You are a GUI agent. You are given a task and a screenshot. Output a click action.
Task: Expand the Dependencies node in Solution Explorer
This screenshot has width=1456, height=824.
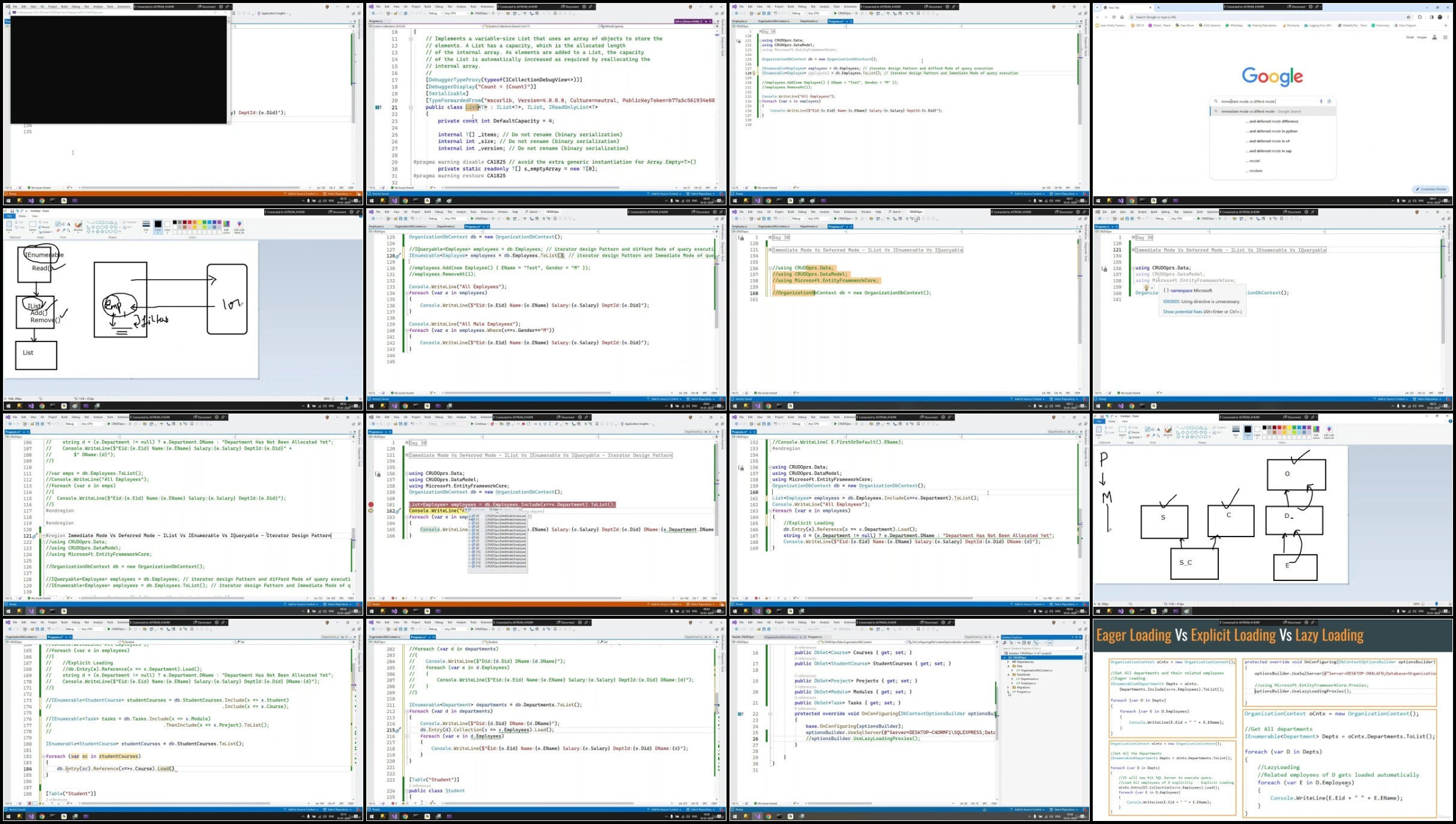pos(1009,662)
